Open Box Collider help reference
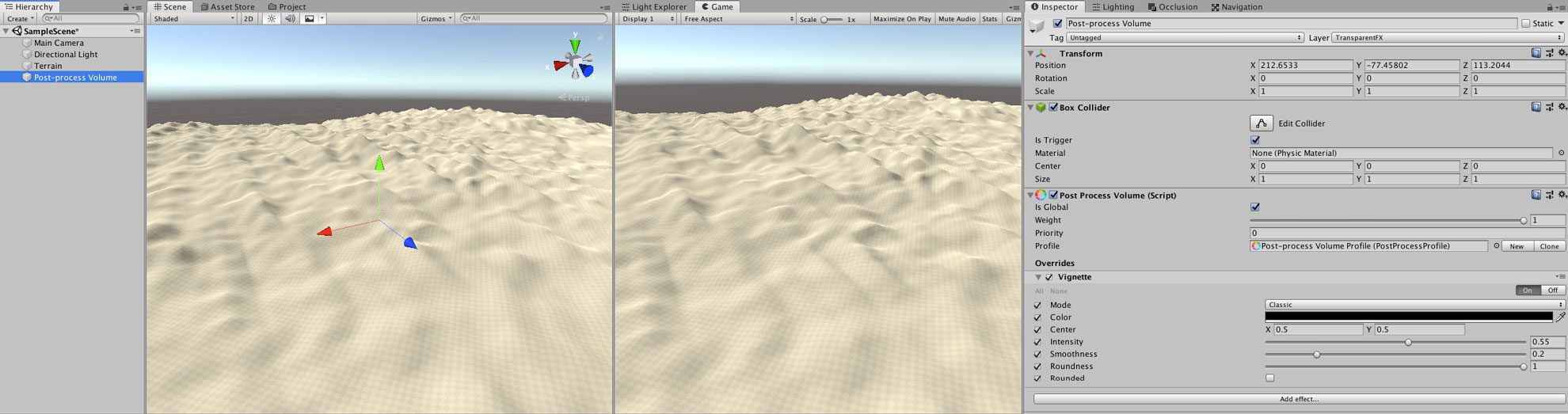Image resolution: width=1568 pixels, height=414 pixels. [1536, 107]
